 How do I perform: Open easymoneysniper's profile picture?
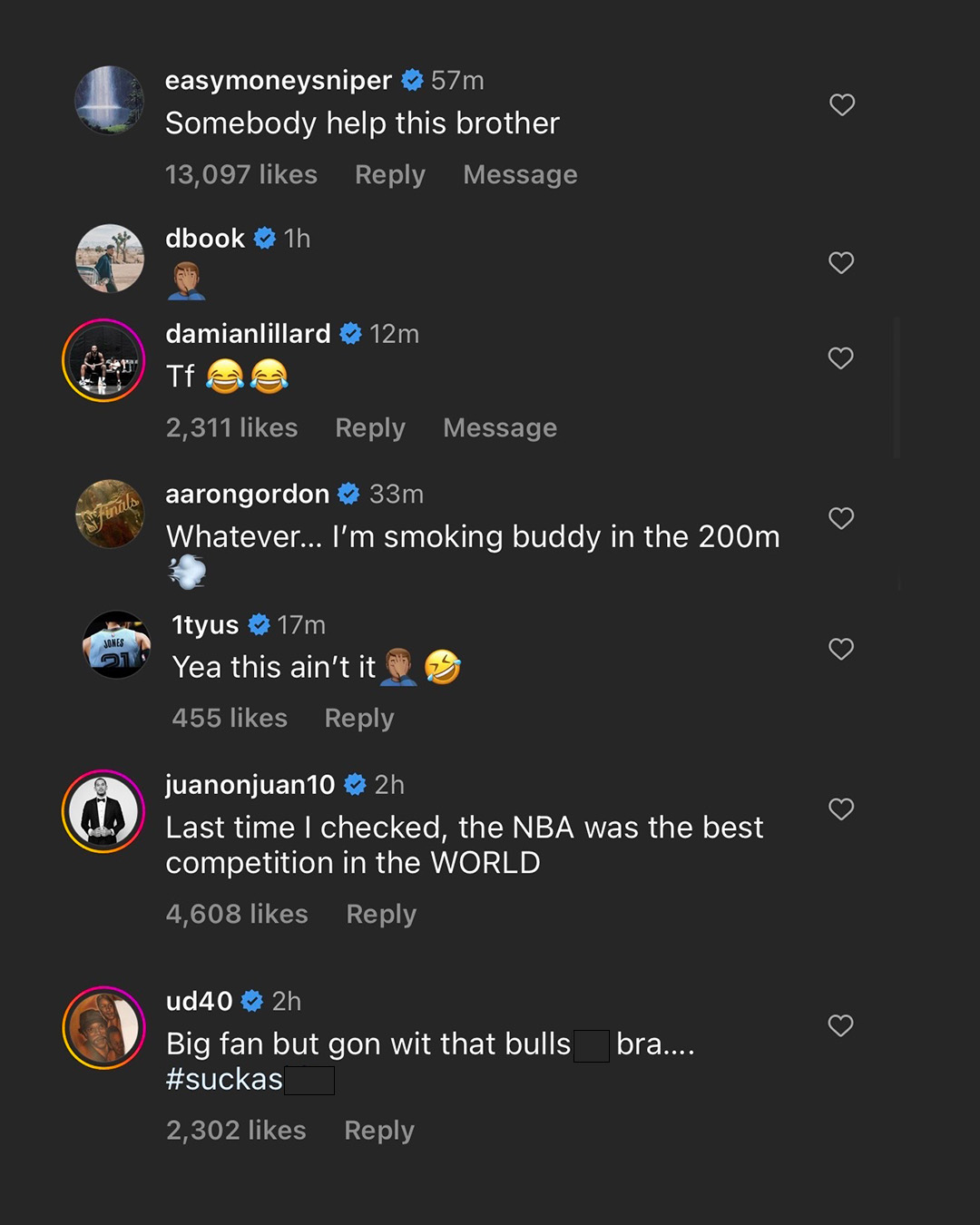[x=109, y=101]
